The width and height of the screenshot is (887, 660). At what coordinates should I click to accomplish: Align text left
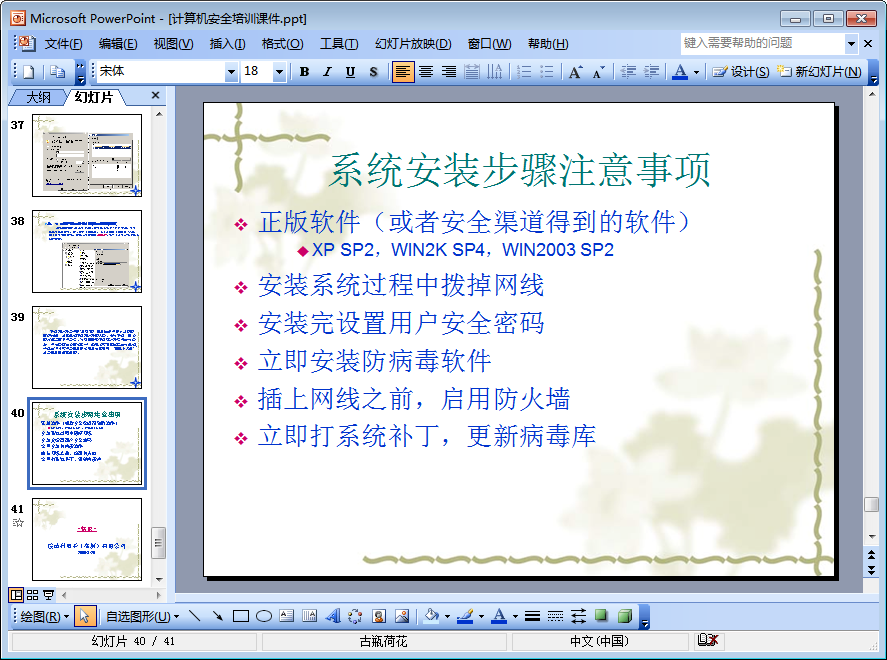(403, 72)
